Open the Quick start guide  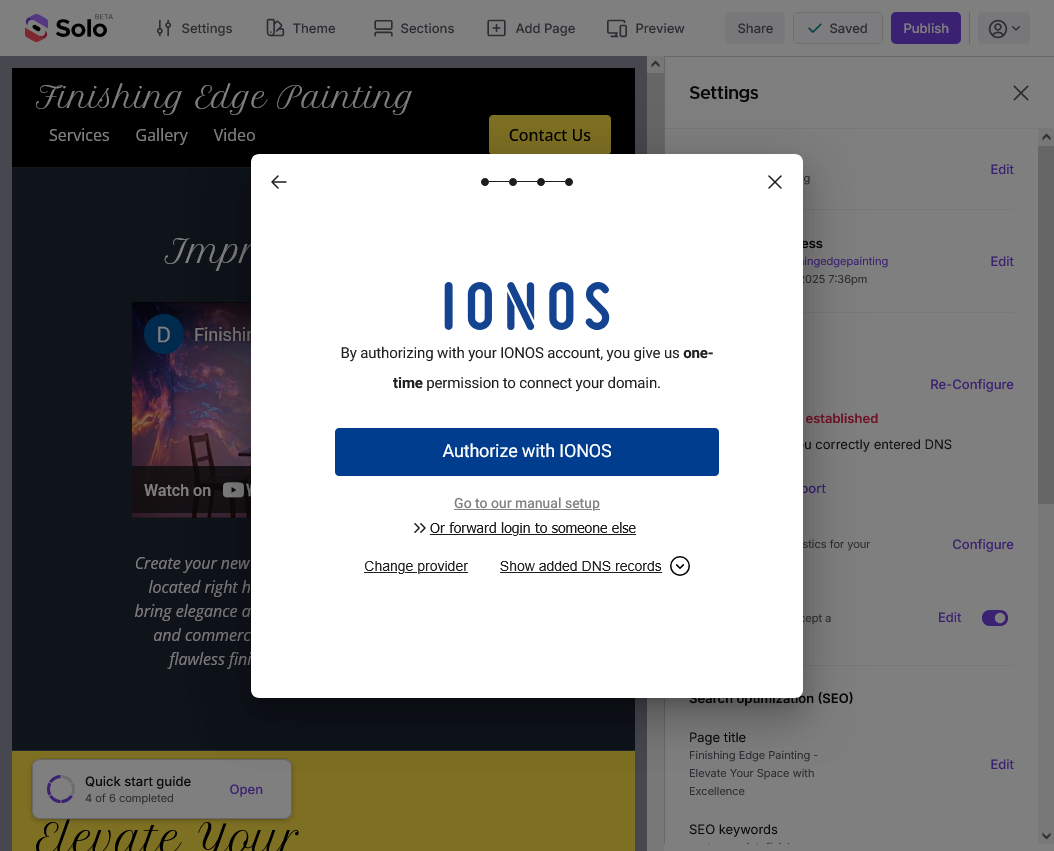[x=246, y=789]
